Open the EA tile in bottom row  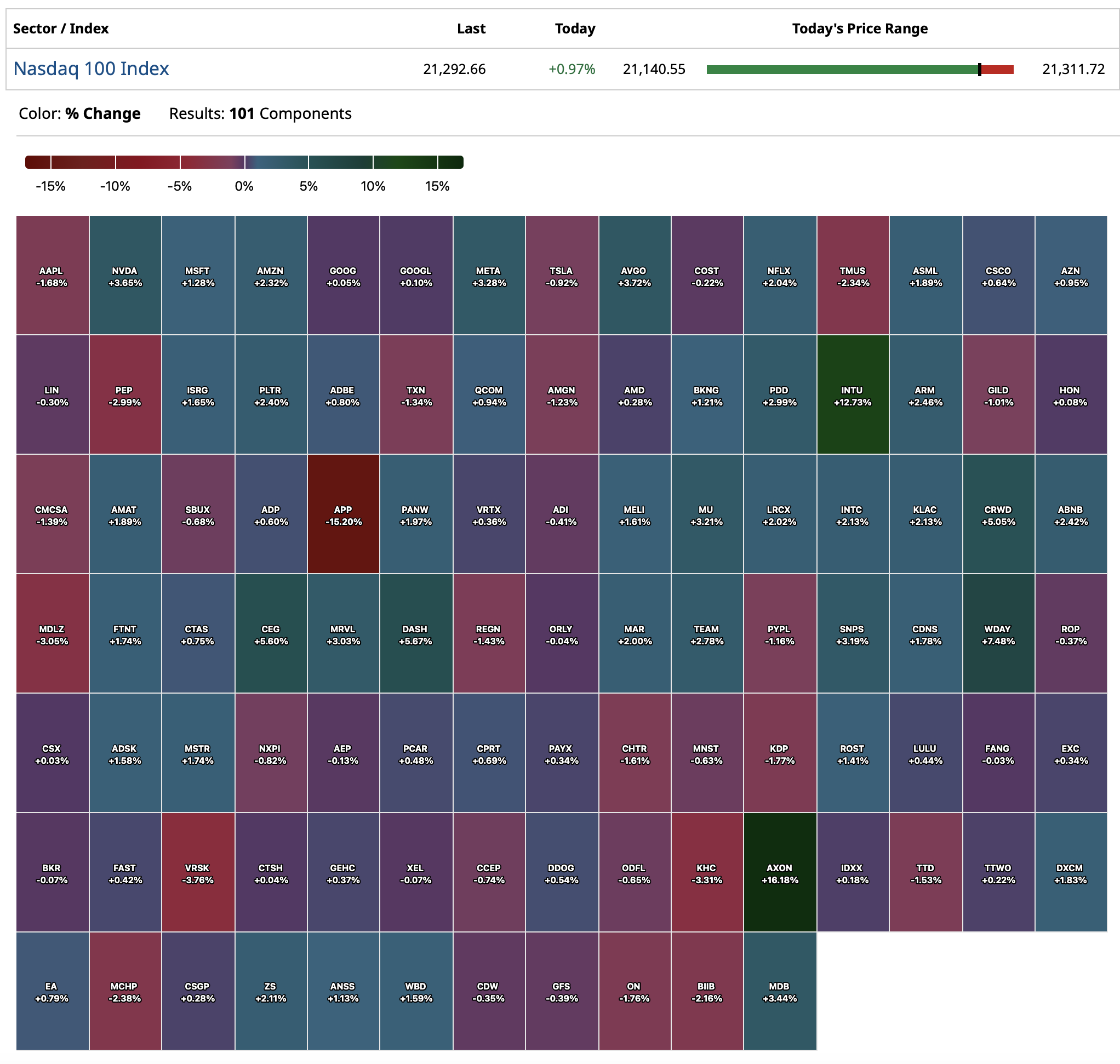pos(52,990)
